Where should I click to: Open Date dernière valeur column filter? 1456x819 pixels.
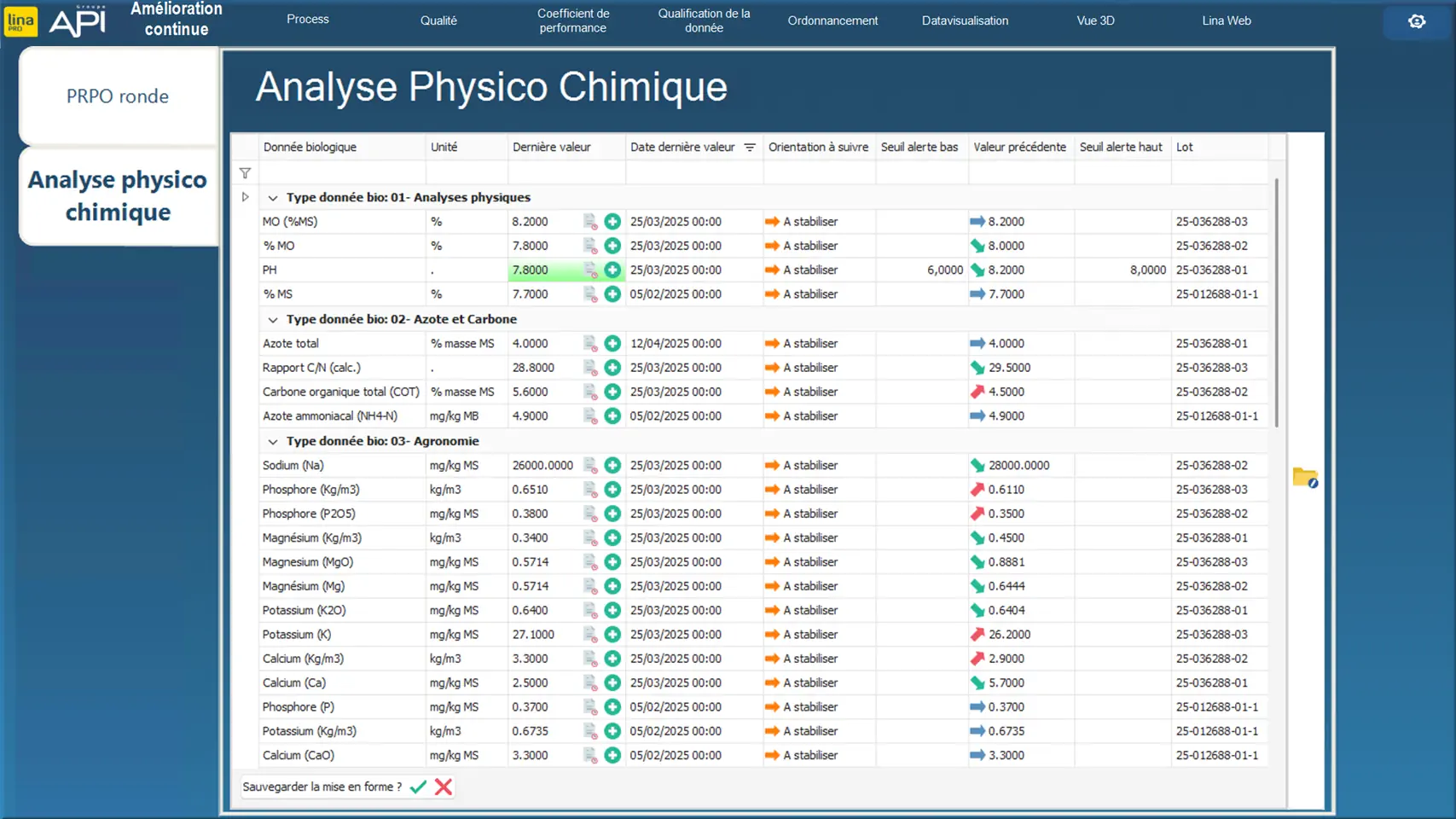pyautogui.click(x=750, y=148)
